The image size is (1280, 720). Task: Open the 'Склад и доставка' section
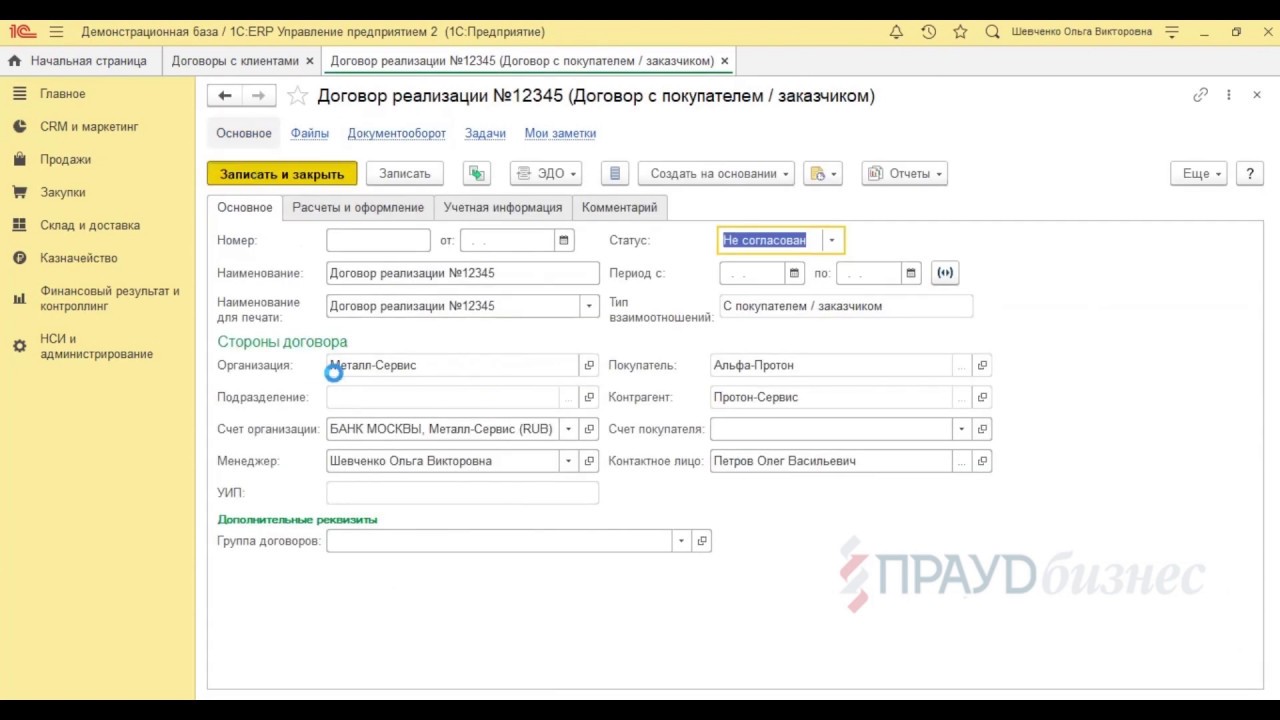tap(90, 225)
